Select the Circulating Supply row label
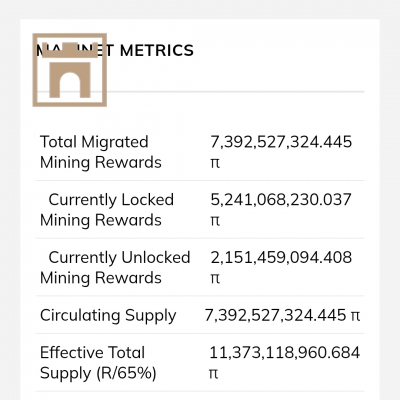Screen dimensions: 400x400 click(x=108, y=315)
